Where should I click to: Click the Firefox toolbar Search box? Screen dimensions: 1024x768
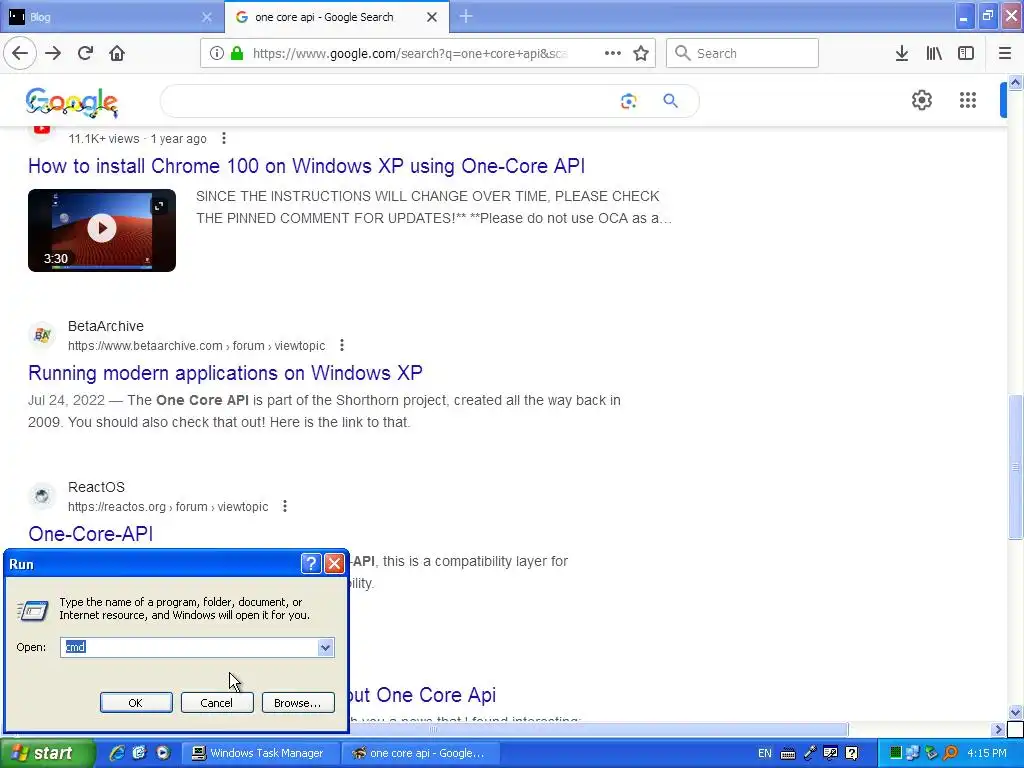[x=742, y=53]
